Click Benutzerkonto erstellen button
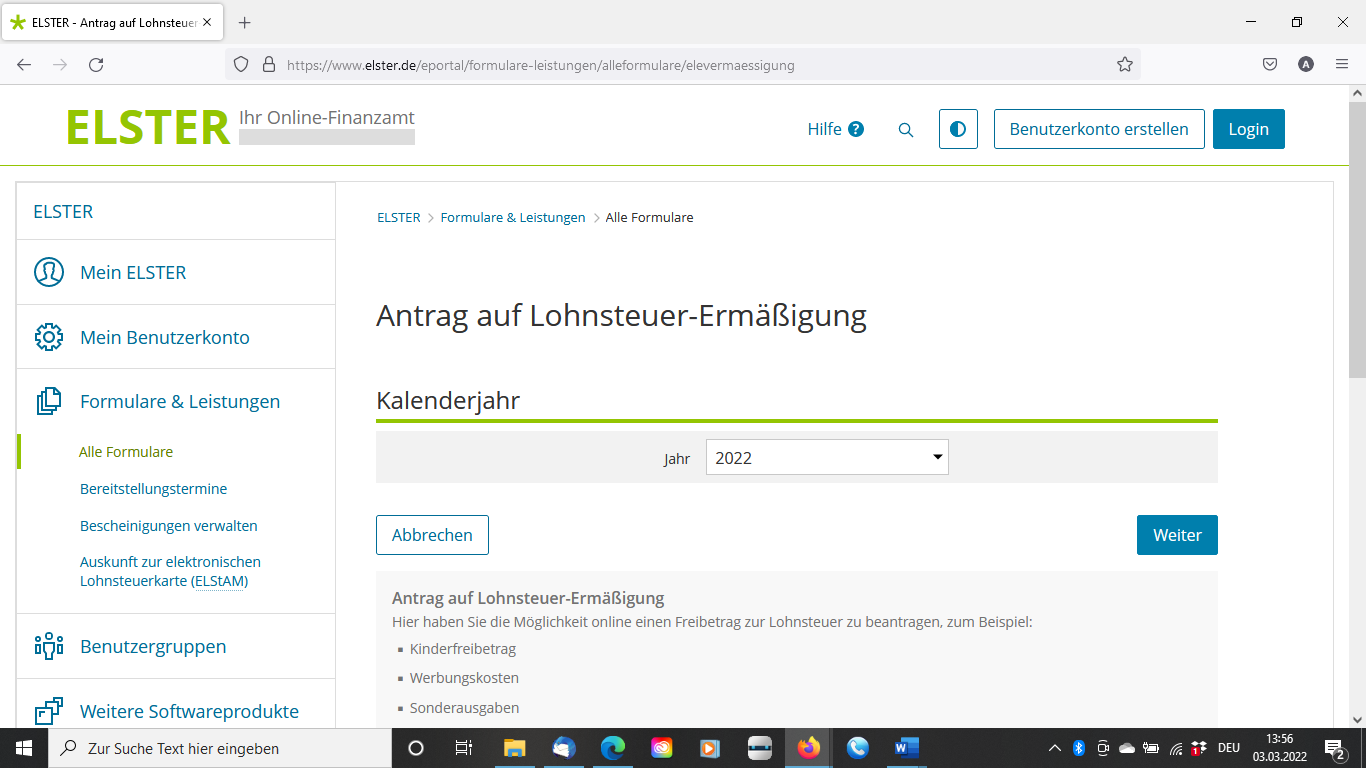Image resolution: width=1366 pixels, height=768 pixels. point(1099,129)
